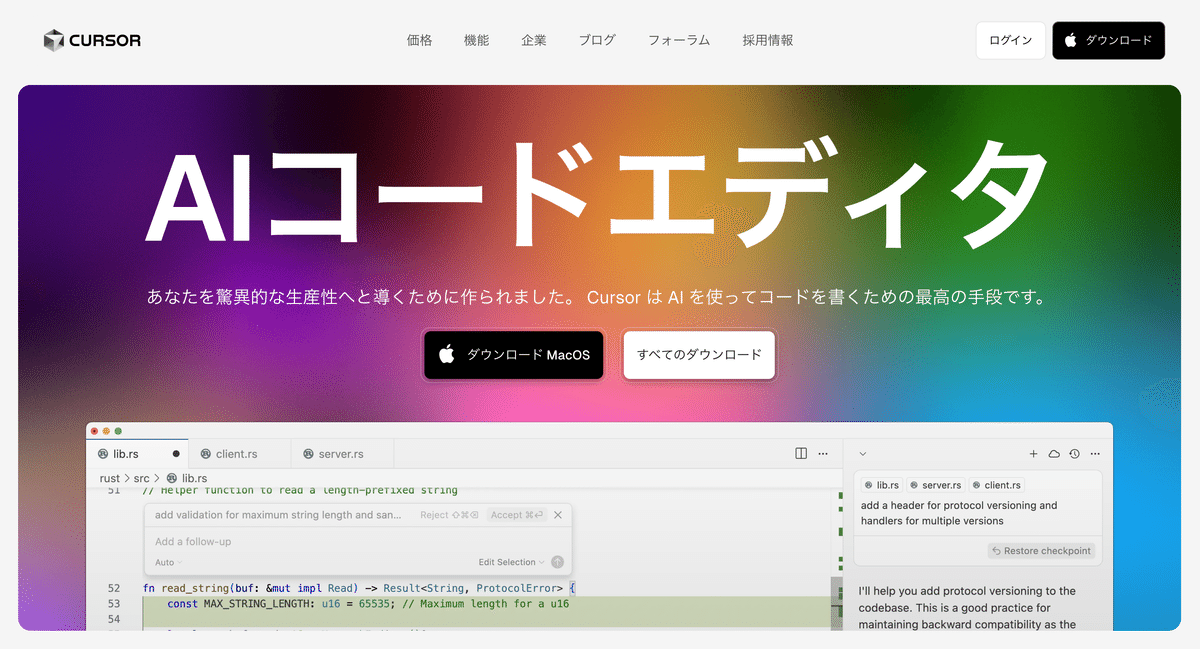Open a new chat with the plus icon

[1033, 453]
